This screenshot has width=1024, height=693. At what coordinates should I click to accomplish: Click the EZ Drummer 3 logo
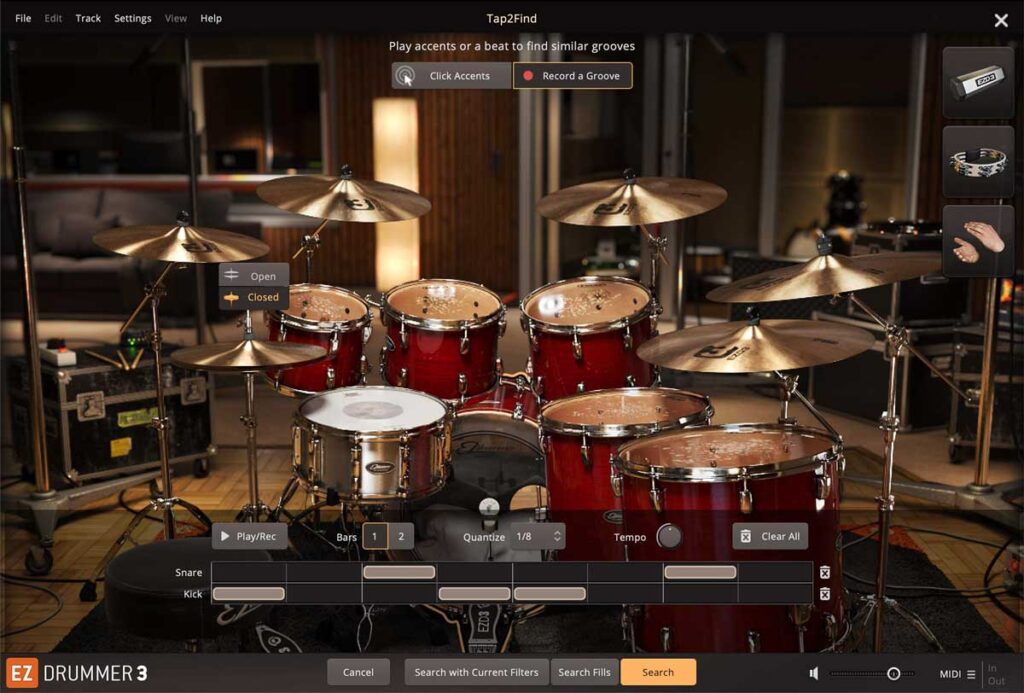[x=75, y=673]
